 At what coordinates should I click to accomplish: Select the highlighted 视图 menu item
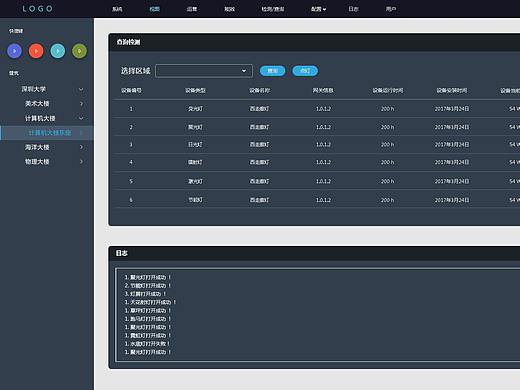tap(155, 9)
